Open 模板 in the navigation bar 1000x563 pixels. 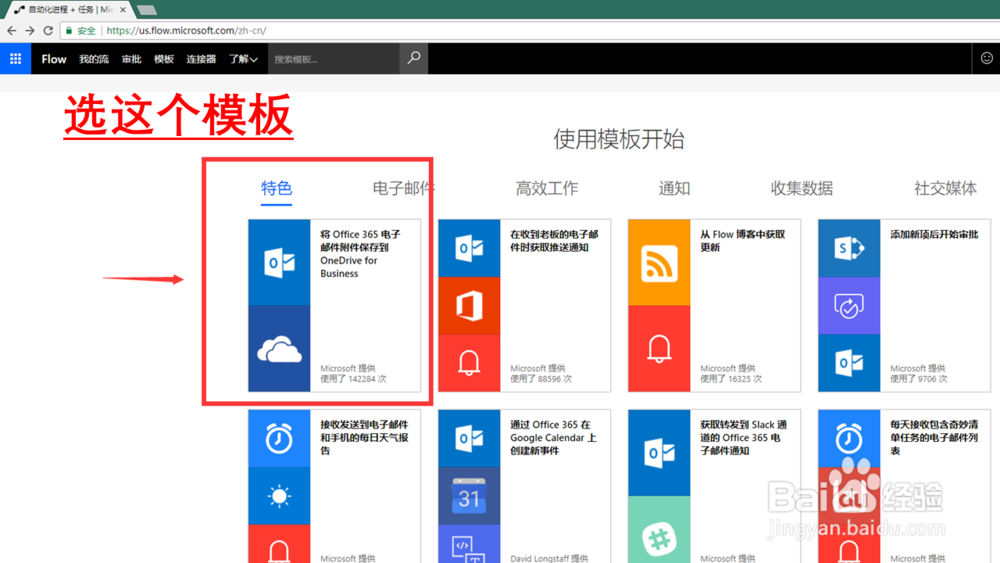(164, 59)
